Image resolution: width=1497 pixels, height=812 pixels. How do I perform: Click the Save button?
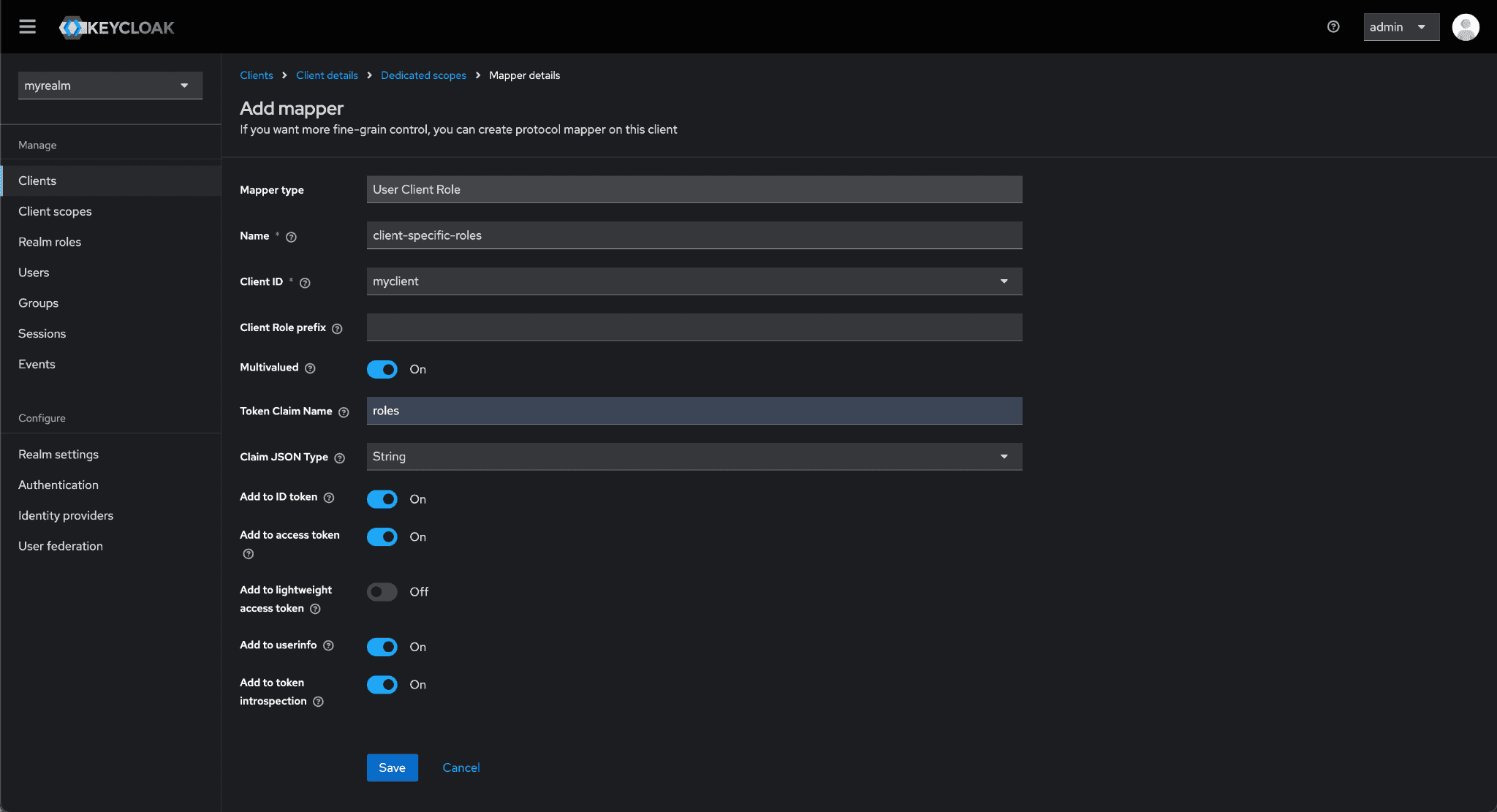pyautogui.click(x=392, y=767)
